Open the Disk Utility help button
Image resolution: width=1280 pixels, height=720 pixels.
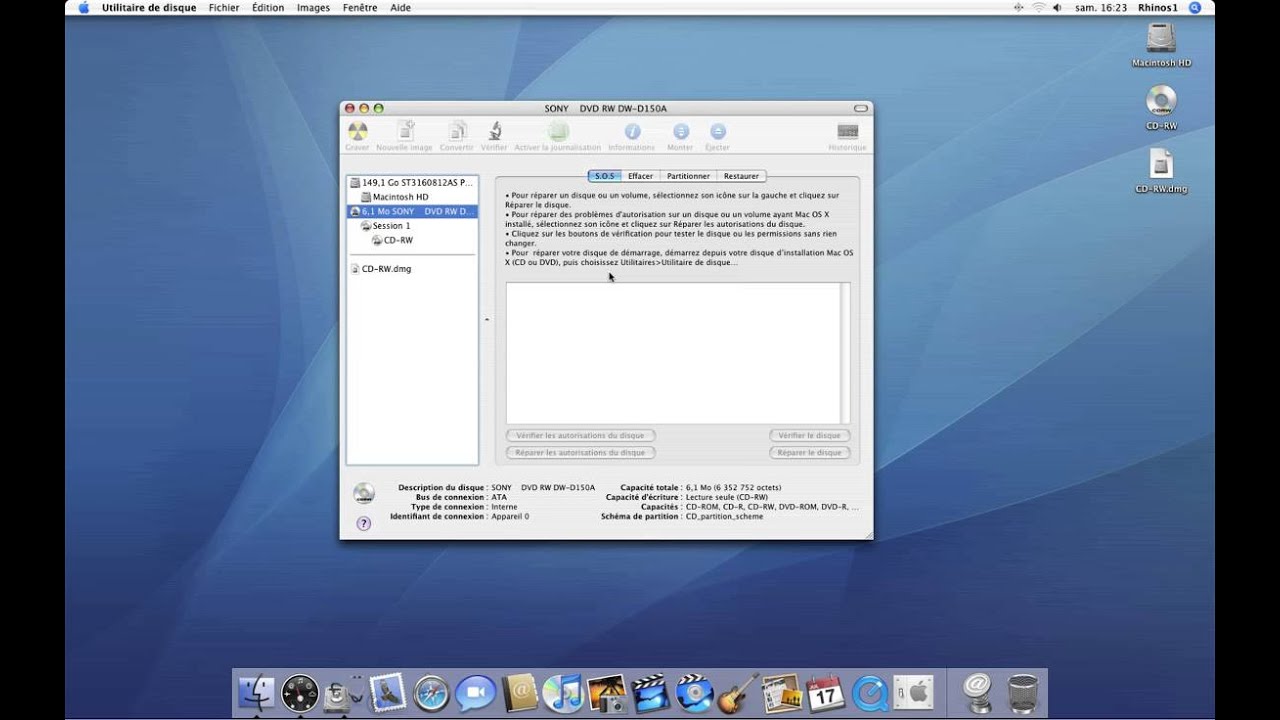[364, 523]
